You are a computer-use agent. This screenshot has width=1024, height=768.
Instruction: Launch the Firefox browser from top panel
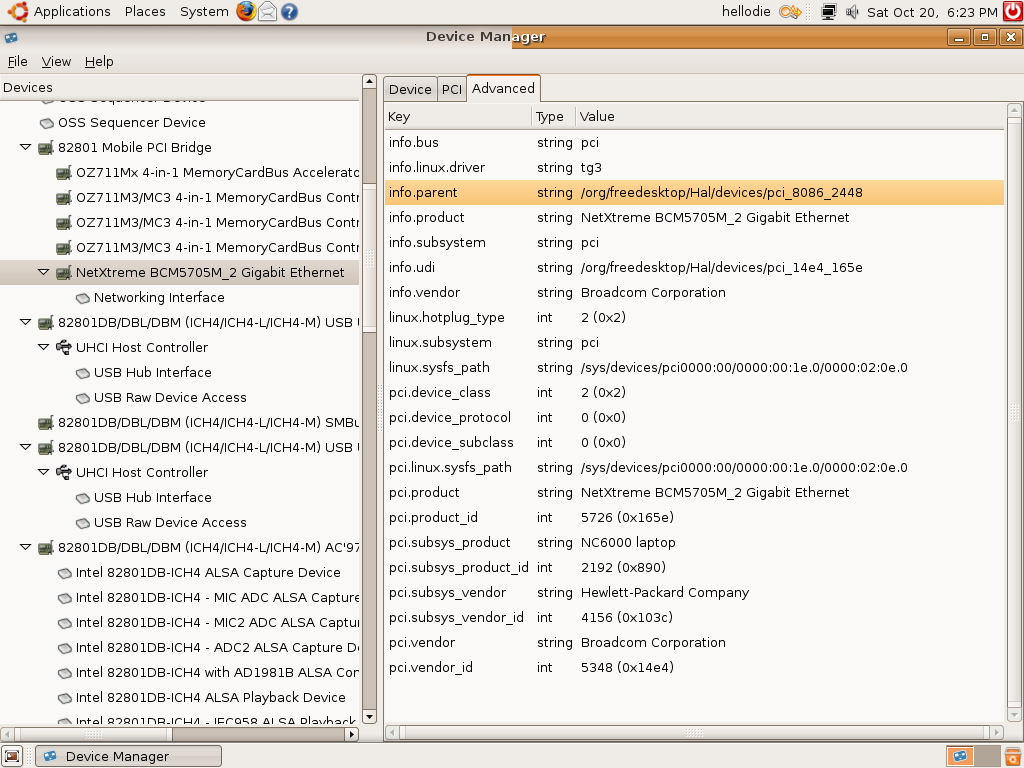coord(246,12)
